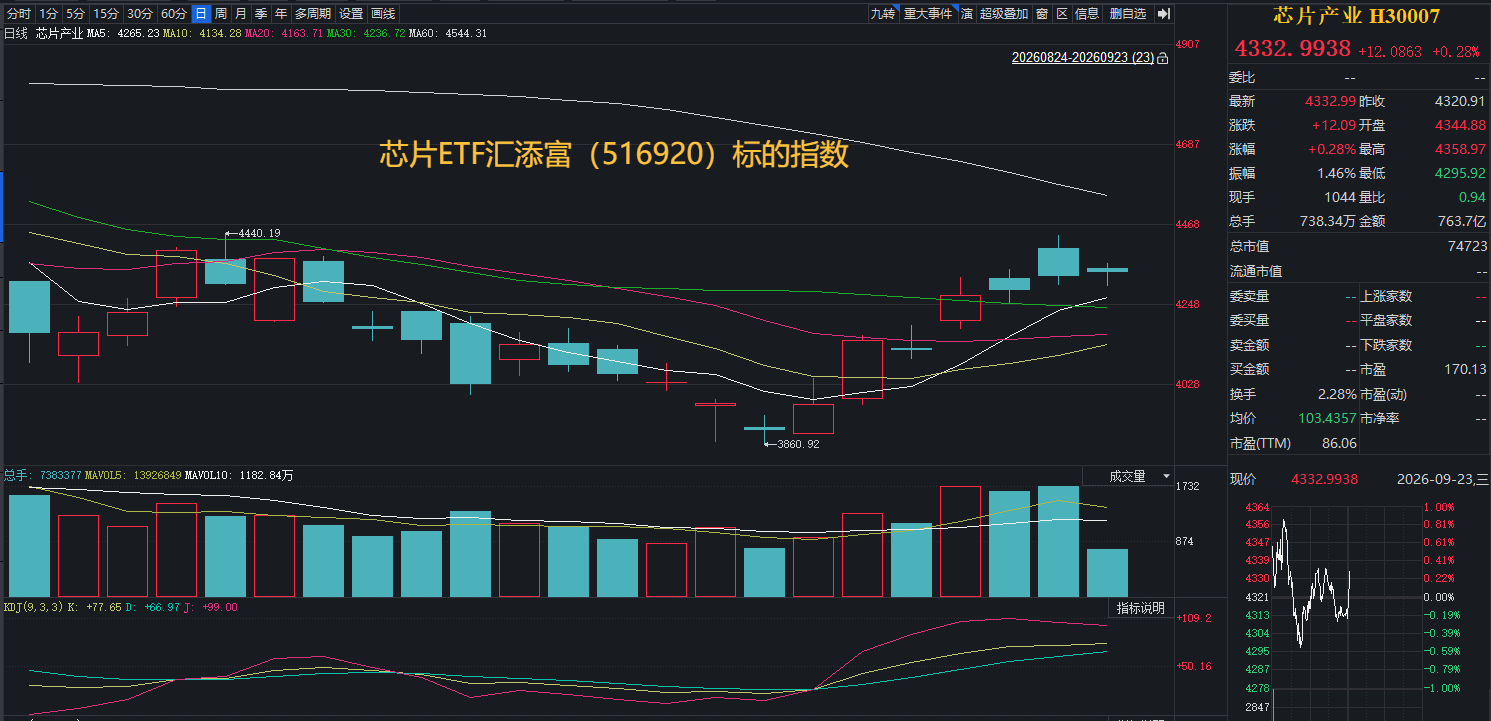Click the latest price 4332.9938 in the header
This screenshot has width=1491, height=721.
[x=1293, y=49]
